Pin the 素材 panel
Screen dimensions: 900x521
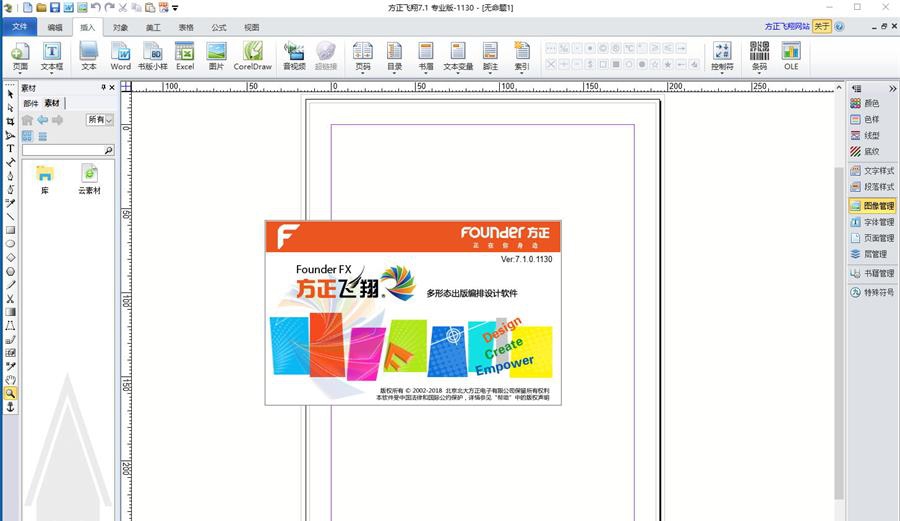tap(103, 87)
